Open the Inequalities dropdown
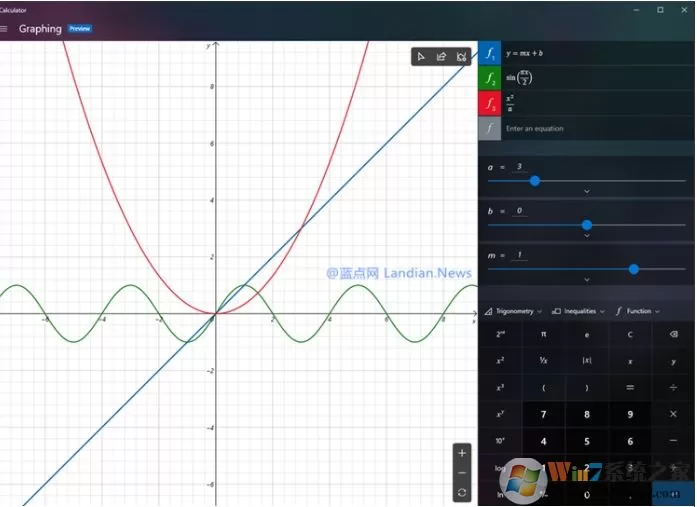Viewport: 697px width, 507px height. click(578, 311)
